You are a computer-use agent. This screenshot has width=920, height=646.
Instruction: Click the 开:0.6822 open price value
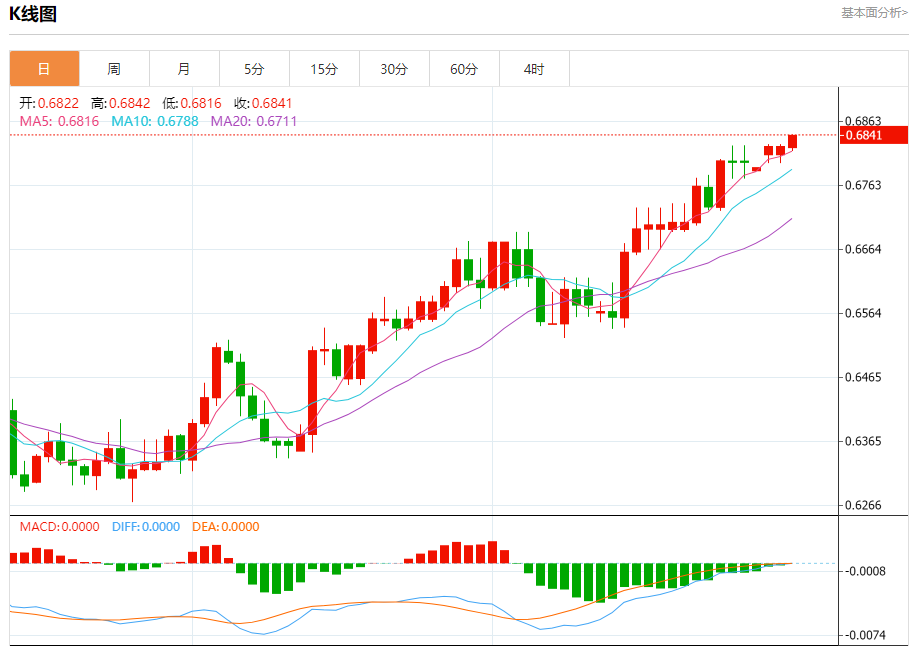(49, 103)
